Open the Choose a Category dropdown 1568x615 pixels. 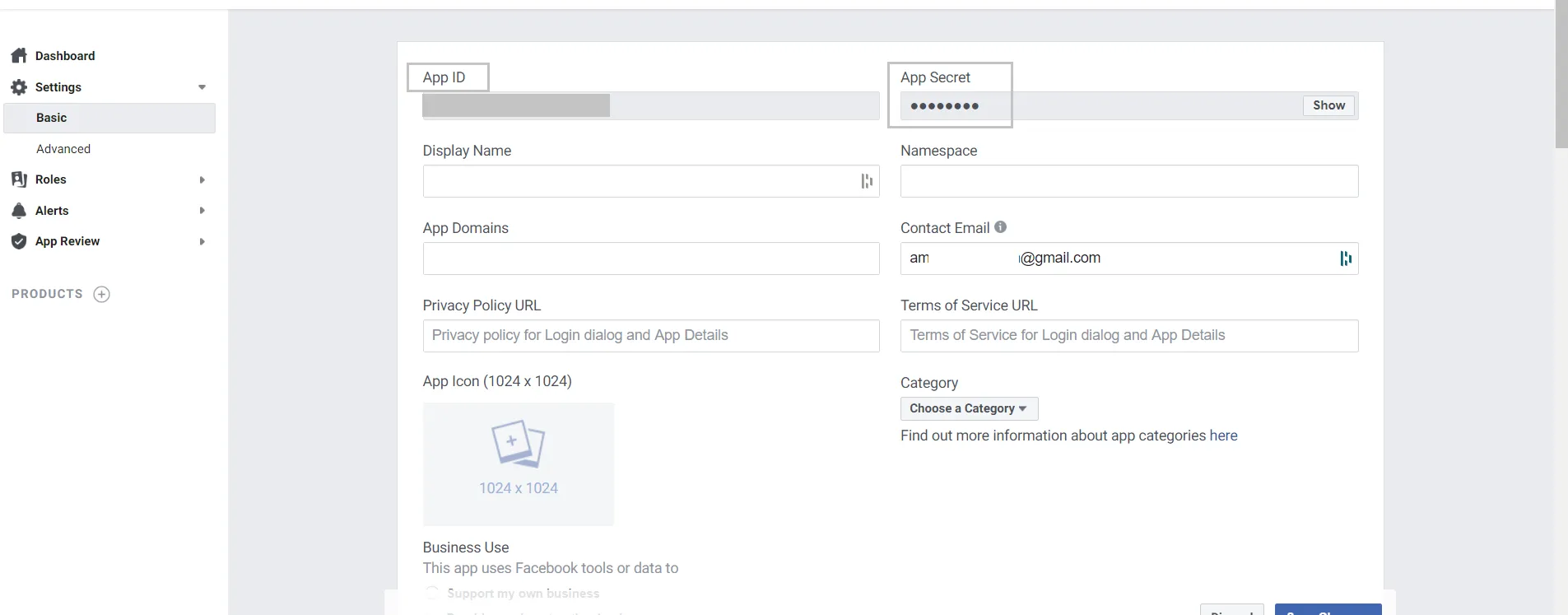pos(969,408)
